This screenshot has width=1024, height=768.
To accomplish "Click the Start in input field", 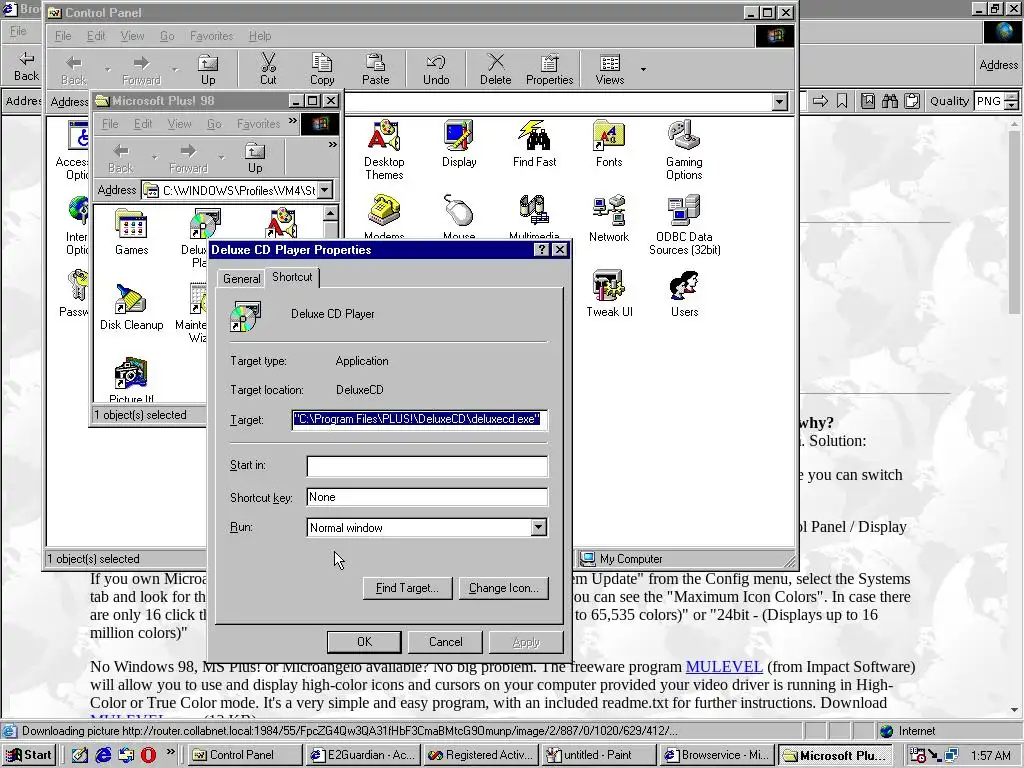I will (427, 466).
